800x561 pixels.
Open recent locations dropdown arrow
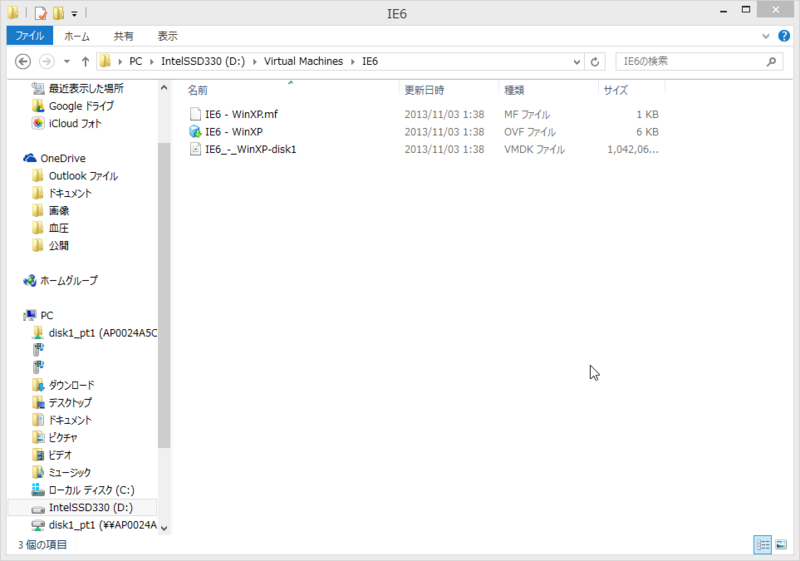point(67,62)
